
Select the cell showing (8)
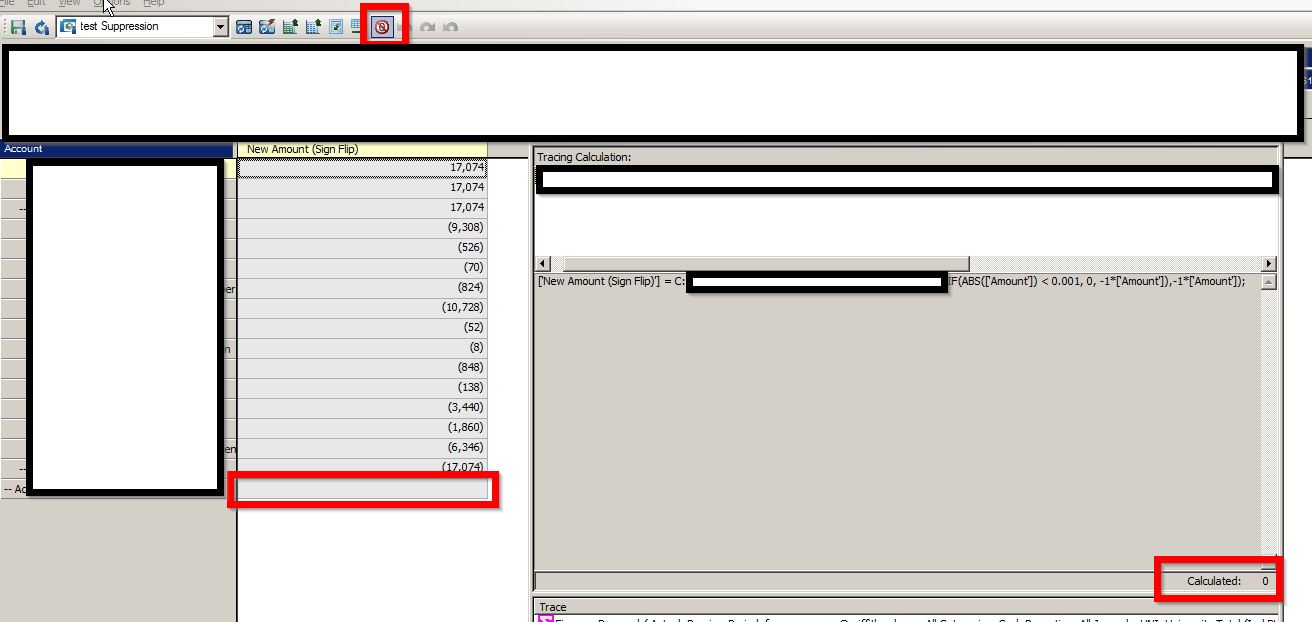pos(362,347)
